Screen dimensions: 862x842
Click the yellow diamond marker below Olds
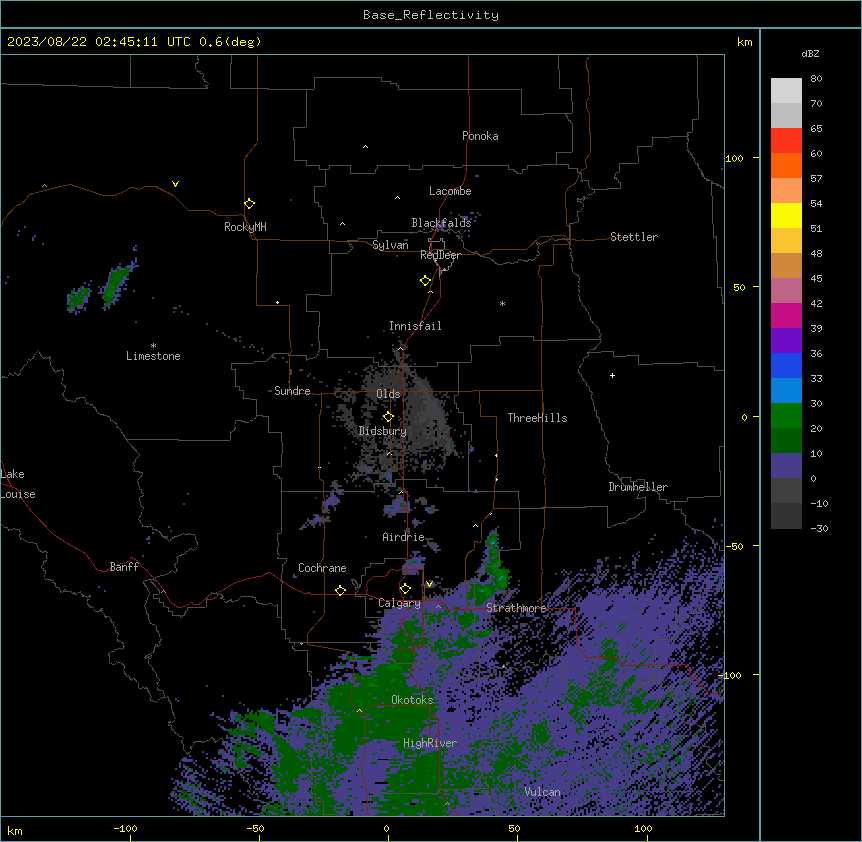pos(388,417)
